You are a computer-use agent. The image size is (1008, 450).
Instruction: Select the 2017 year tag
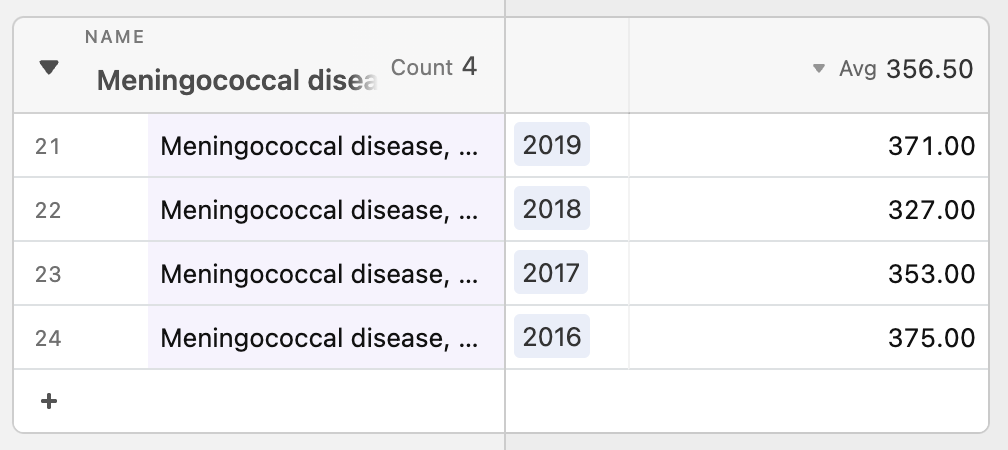(x=551, y=273)
